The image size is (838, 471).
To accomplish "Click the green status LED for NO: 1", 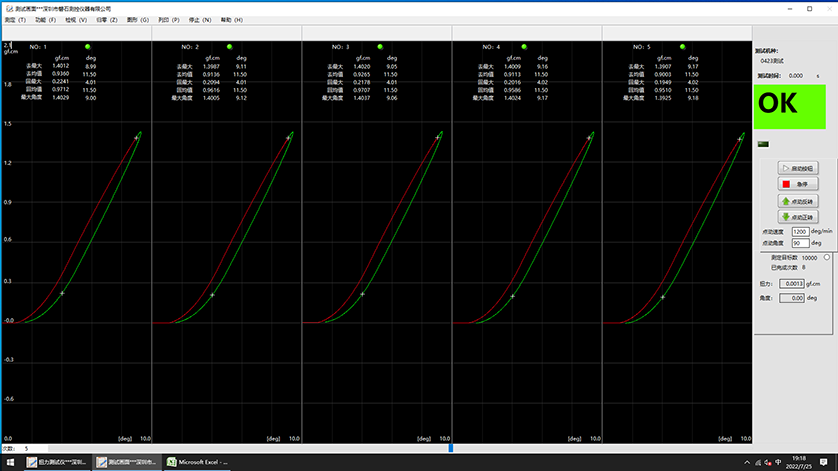I will coord(87,47).
